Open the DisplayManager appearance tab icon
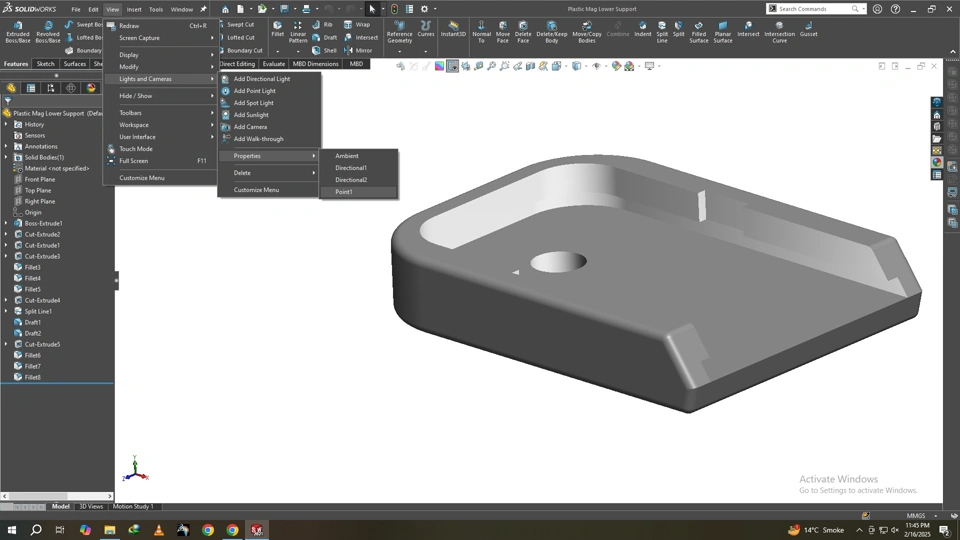This screenshot has width=960, height=540. pyautogui.click(x=91, y=88)
